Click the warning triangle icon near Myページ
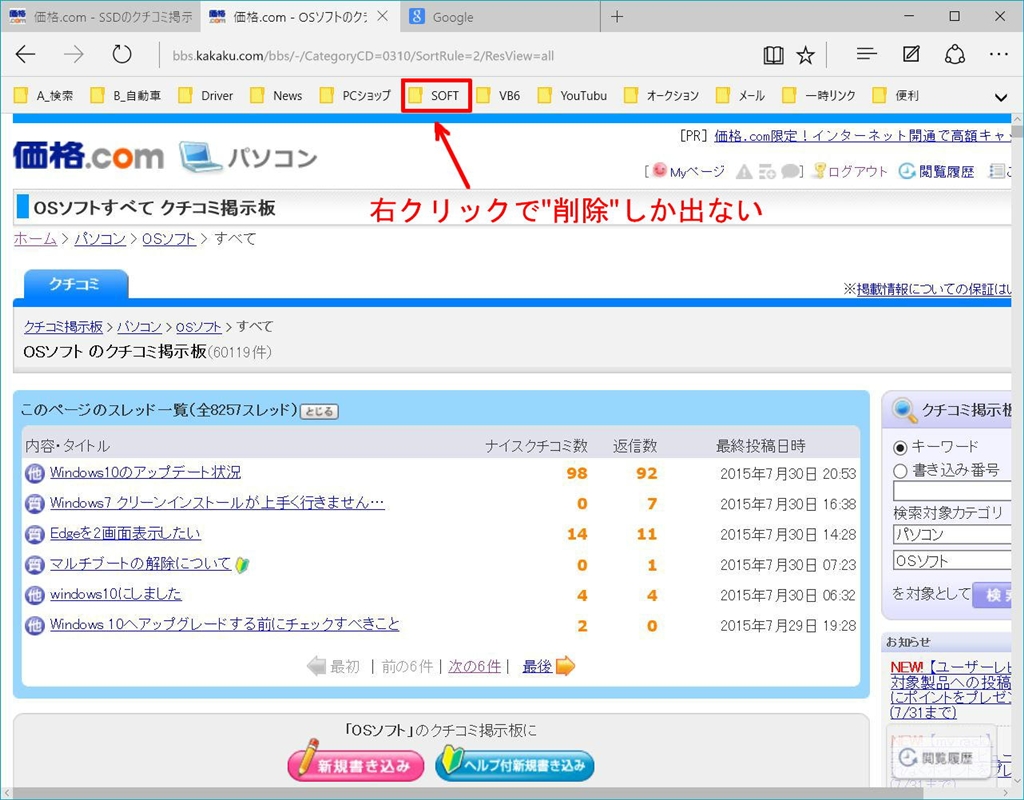The height and width of the screenshot is (800, 1024). [744, 172]
